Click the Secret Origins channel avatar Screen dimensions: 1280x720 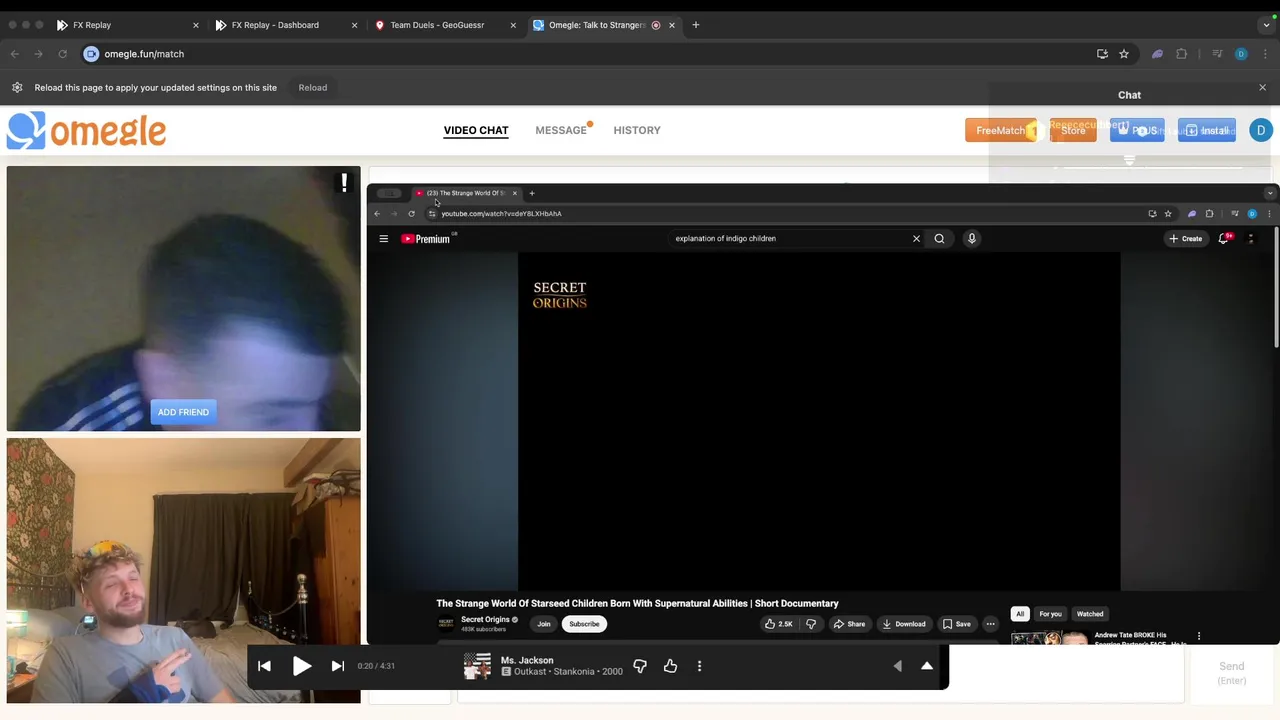[446, 624]
